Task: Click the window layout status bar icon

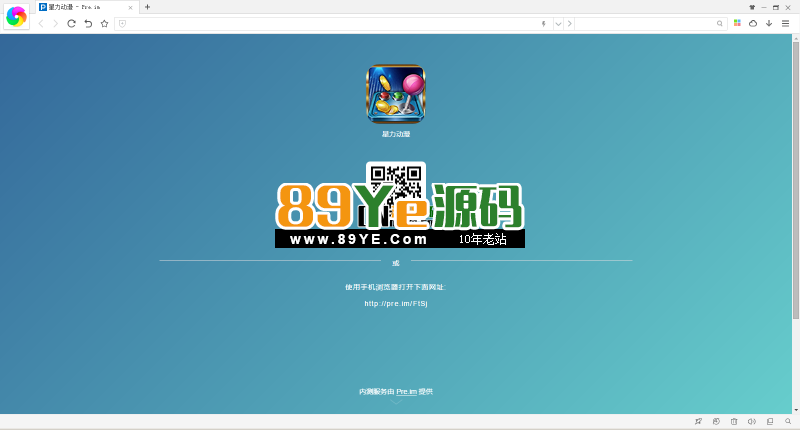Action: [x=770, y=421]
